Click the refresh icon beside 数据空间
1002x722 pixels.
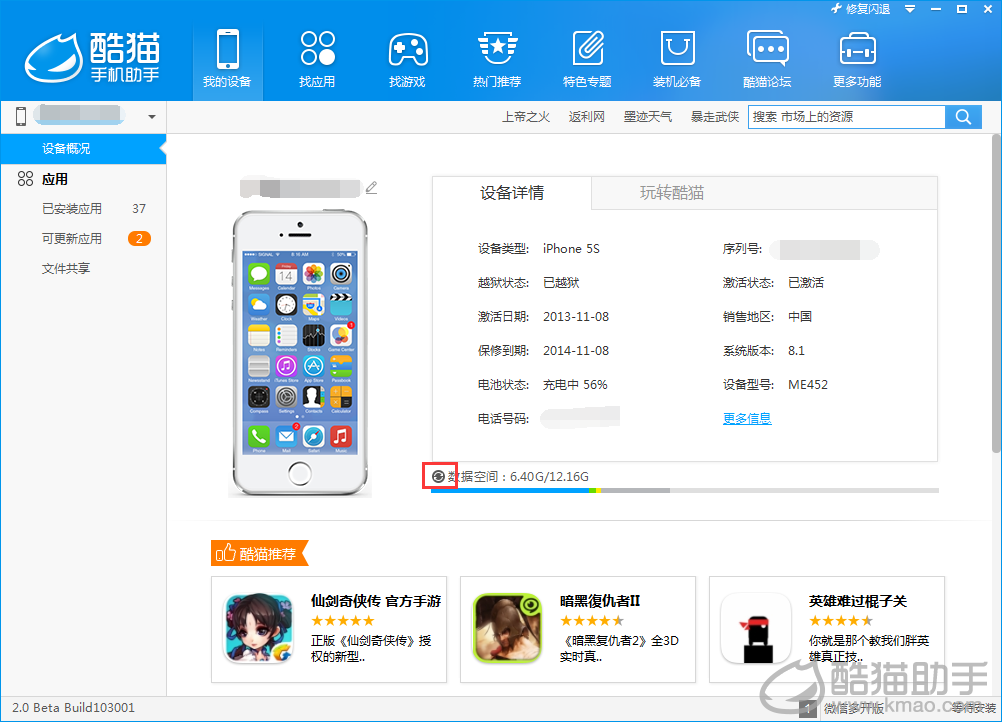438,477
